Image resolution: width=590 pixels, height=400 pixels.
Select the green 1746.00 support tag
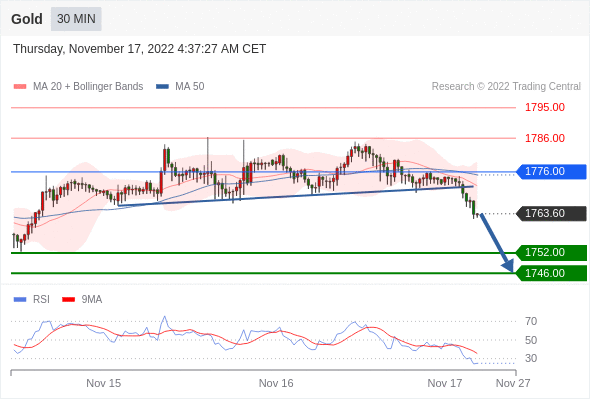pyautogui.click(x=551, y=273)
